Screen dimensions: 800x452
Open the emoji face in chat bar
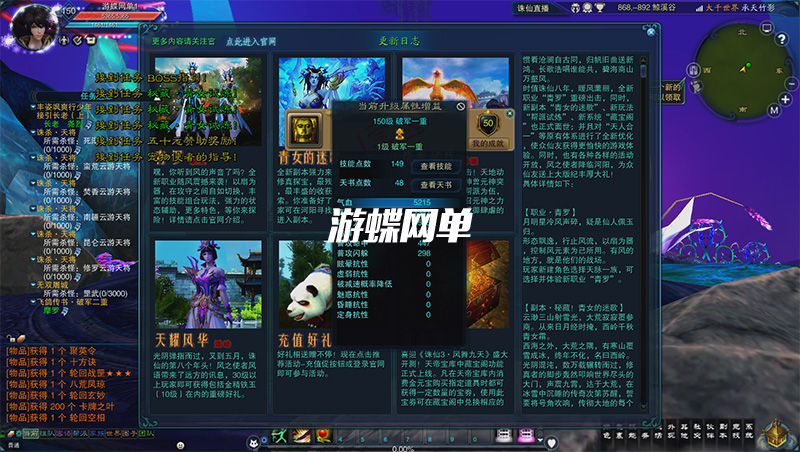180,445
